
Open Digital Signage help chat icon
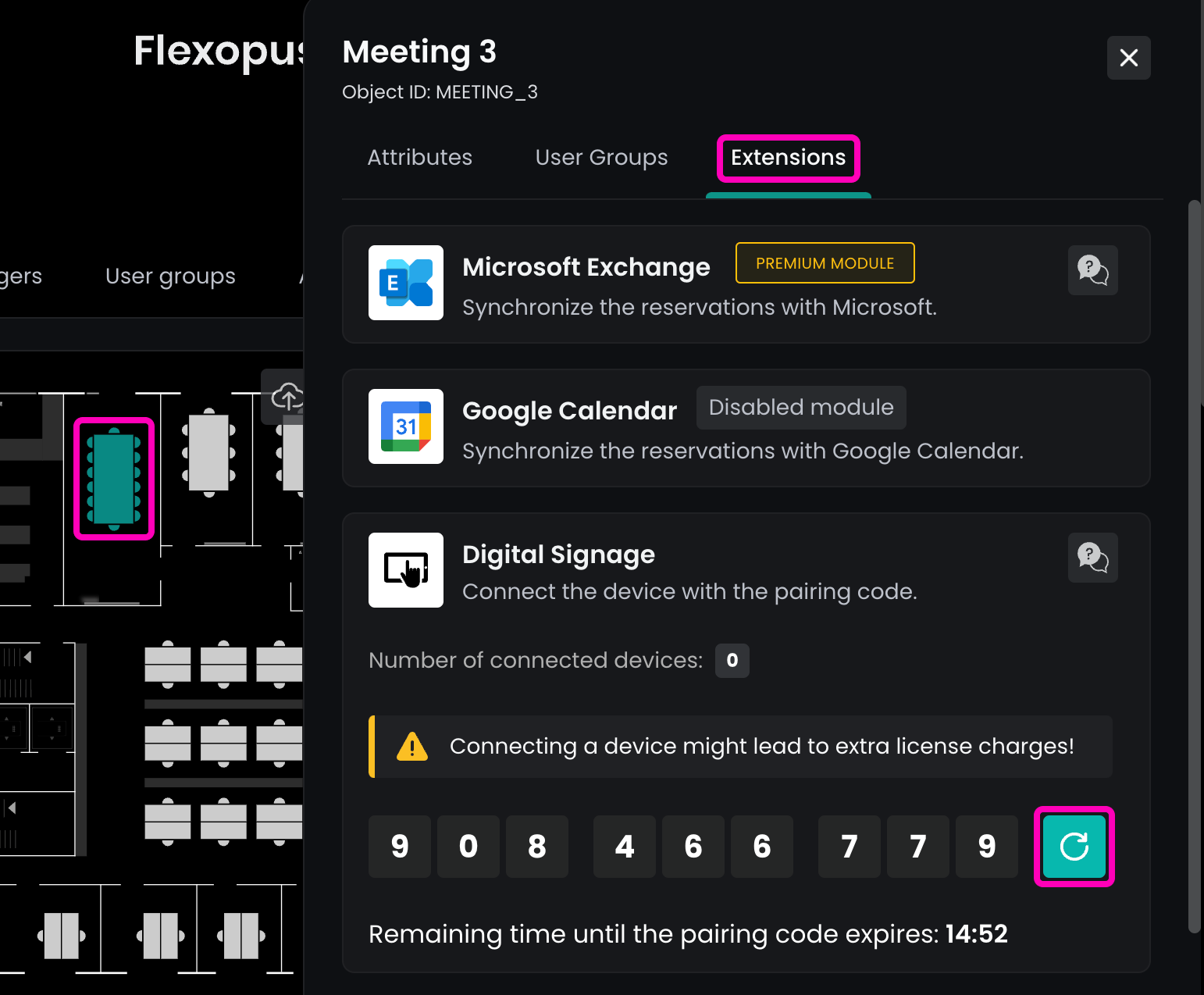pyautogui.click(x=1092, y=558)
